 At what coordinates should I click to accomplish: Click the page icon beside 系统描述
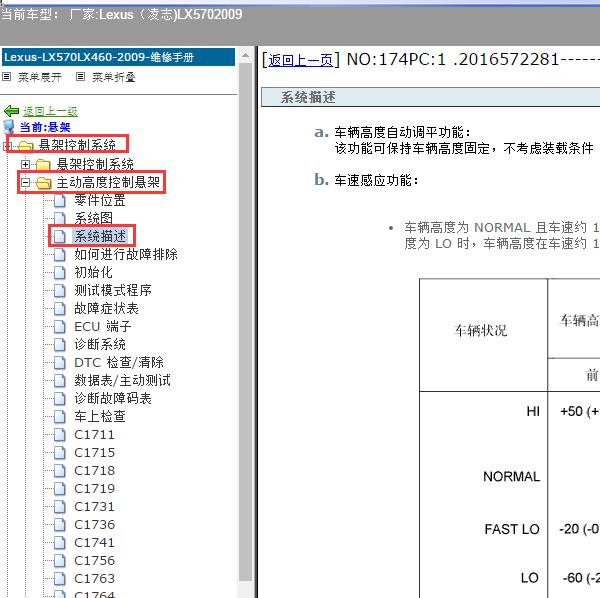(60, 236)
